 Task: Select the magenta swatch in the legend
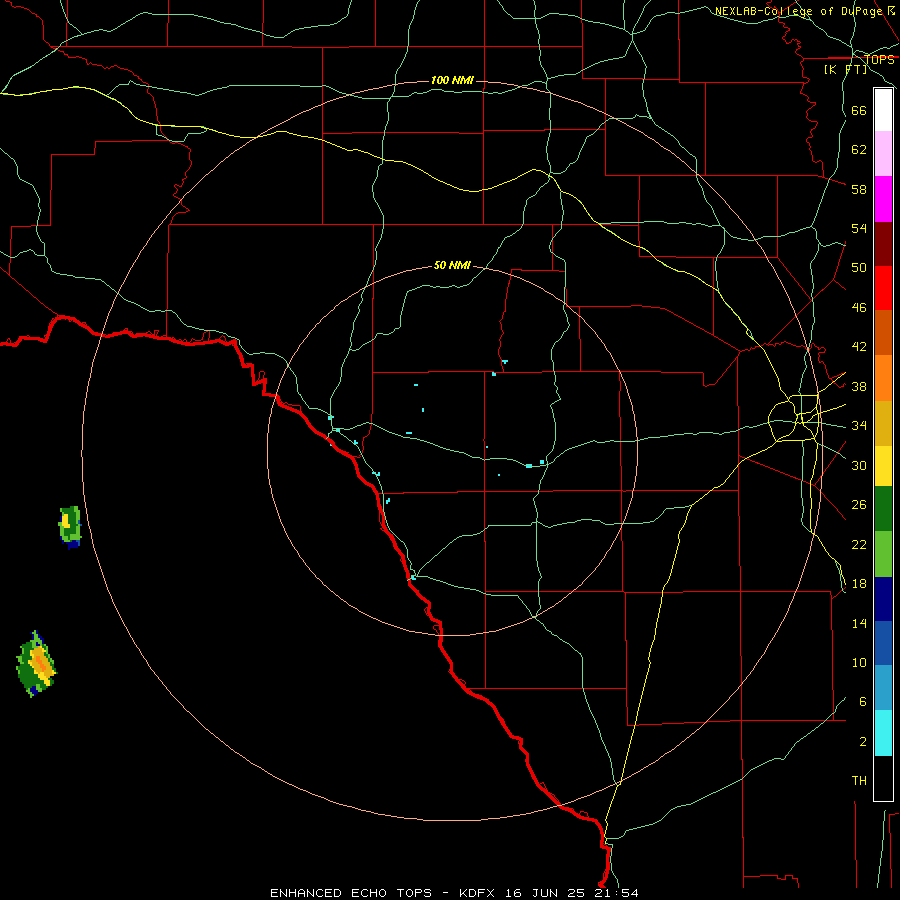tap(883, 199)
